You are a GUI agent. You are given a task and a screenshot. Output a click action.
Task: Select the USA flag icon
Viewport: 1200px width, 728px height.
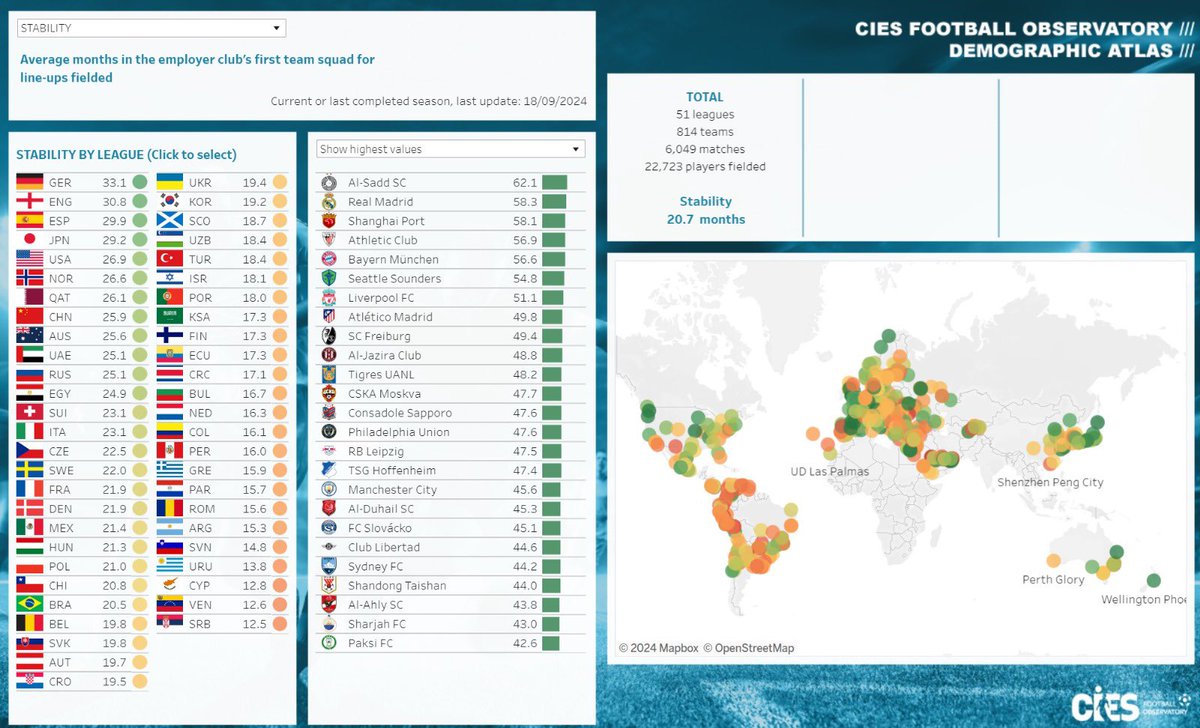(x=30, y=259)
